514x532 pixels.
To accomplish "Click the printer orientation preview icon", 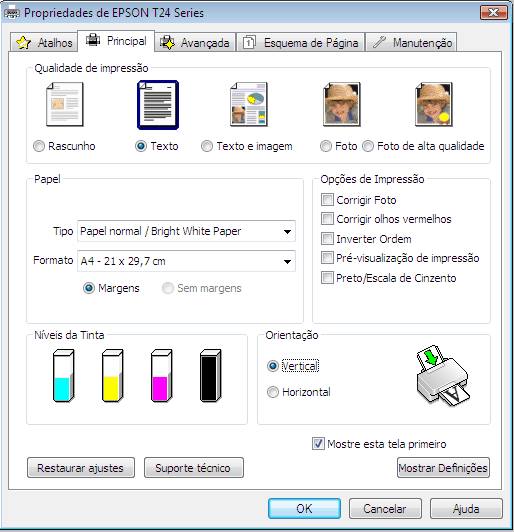I will (443, 376).
